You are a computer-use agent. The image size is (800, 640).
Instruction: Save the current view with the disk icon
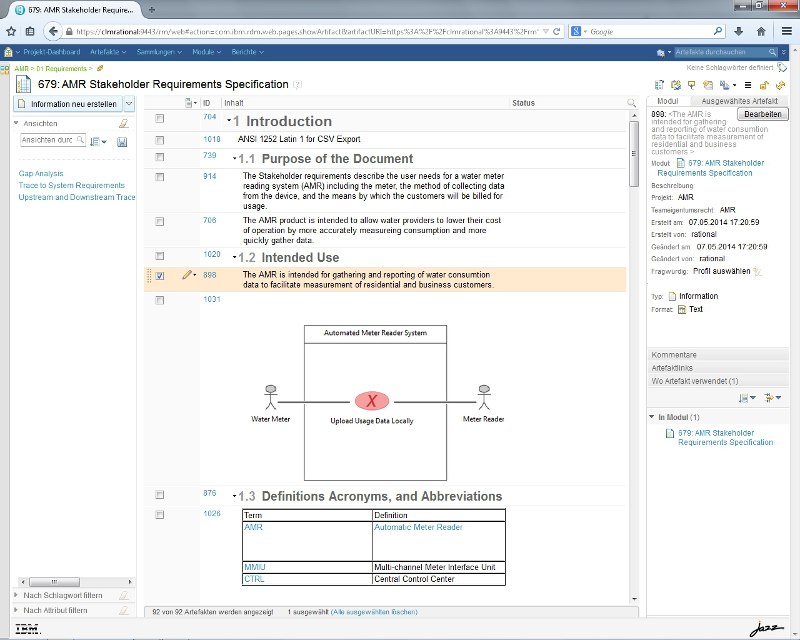pos(122,142)
